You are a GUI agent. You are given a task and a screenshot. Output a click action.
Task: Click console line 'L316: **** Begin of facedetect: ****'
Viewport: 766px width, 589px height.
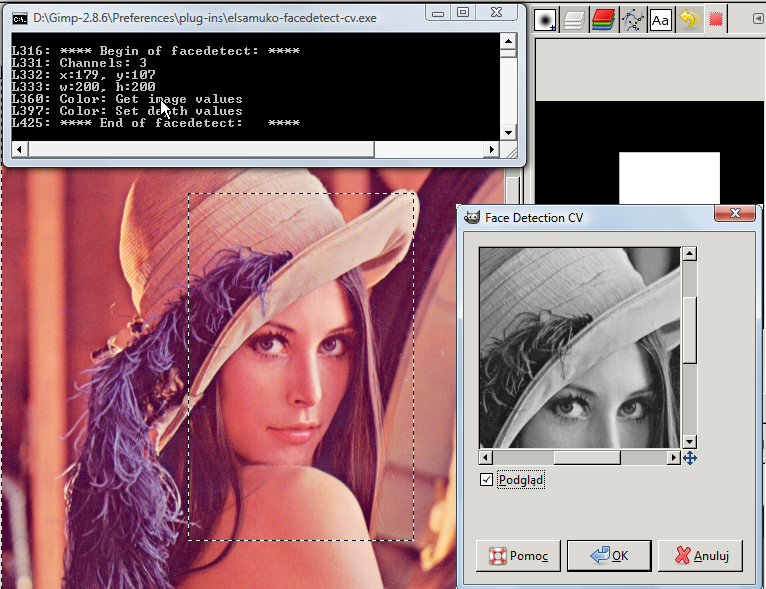click(x=156, y=51)
